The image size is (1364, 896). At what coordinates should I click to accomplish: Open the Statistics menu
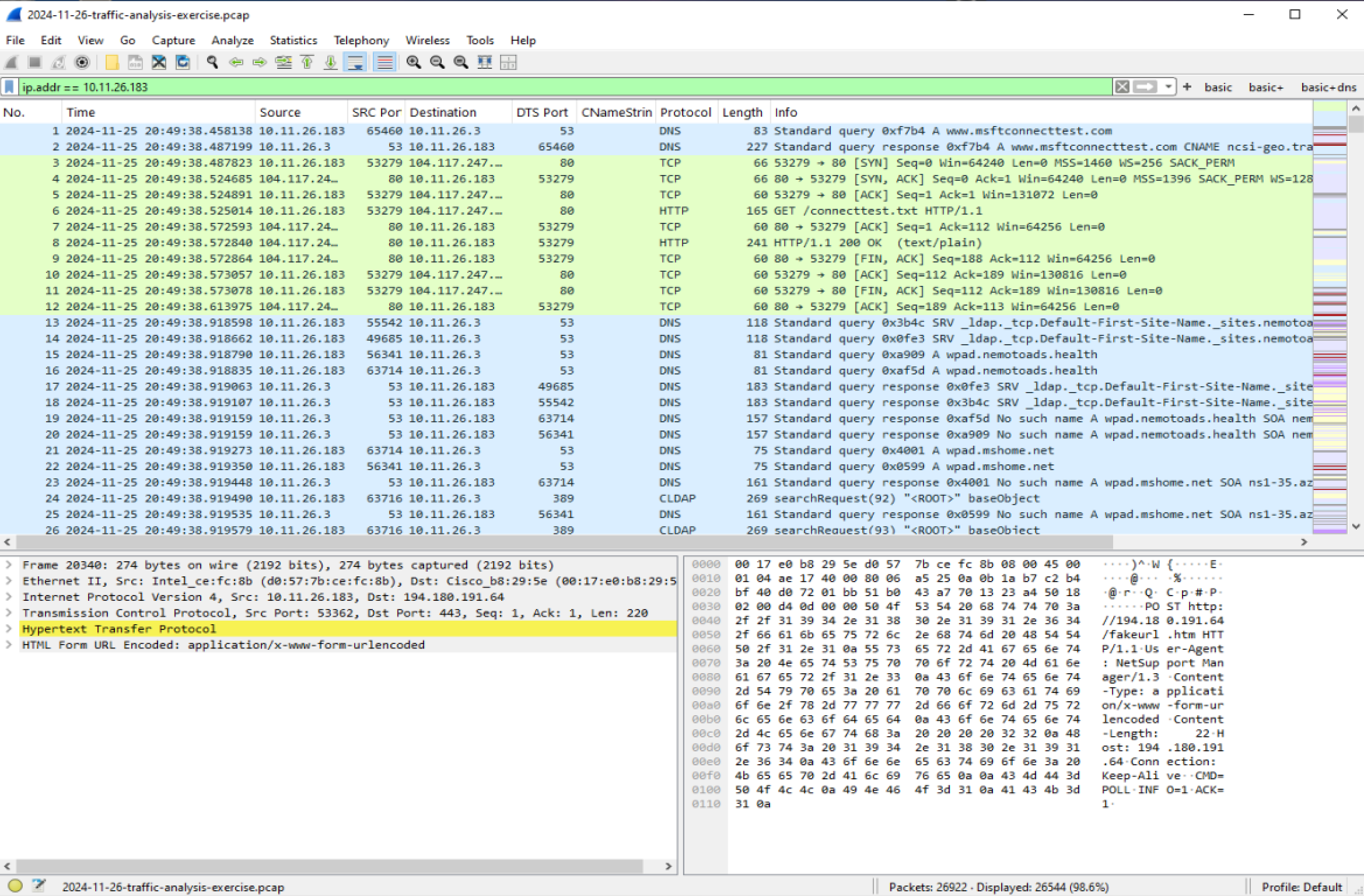coord(293,40)
